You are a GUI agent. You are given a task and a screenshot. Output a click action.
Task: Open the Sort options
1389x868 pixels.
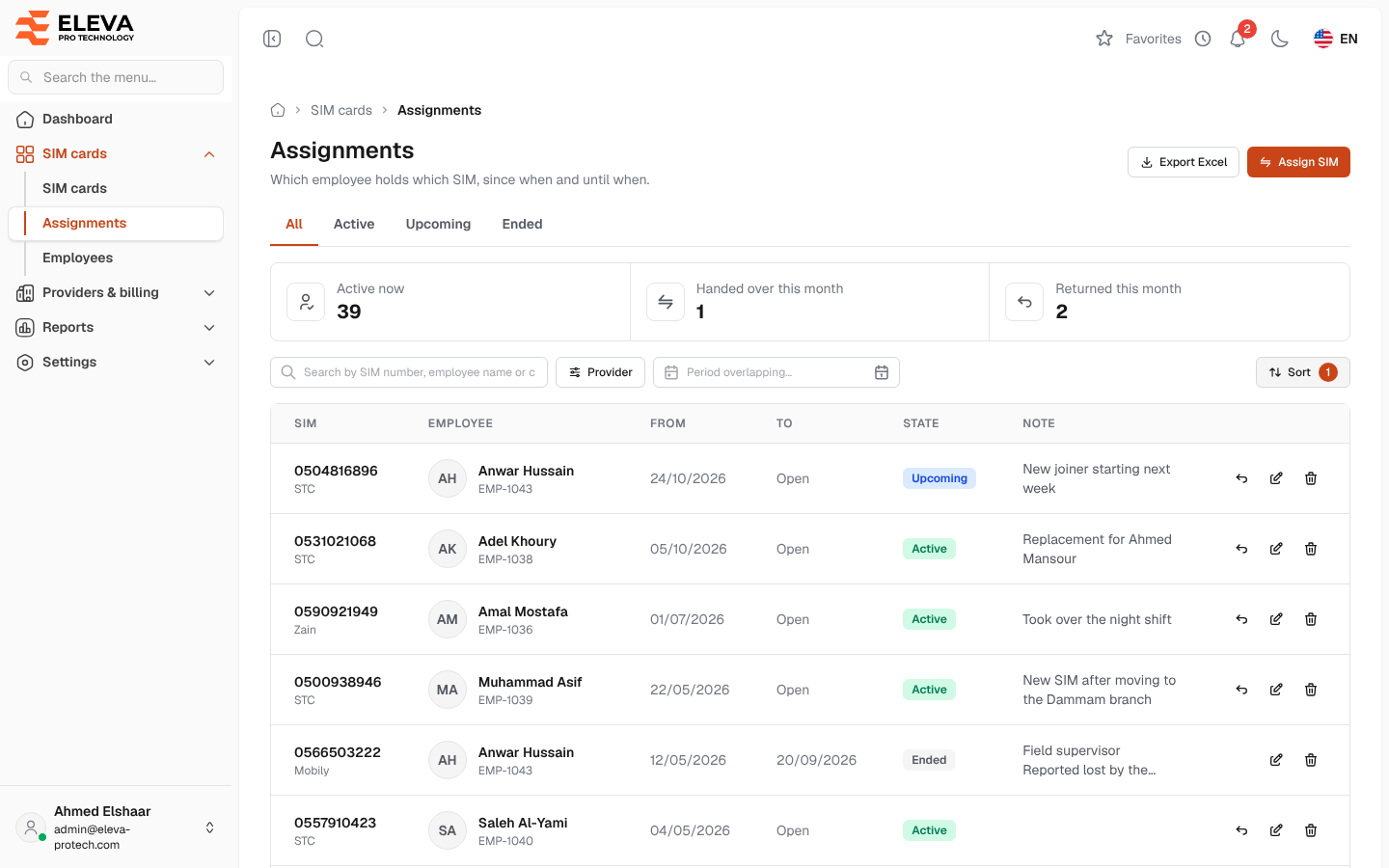(x=1302, y=372)
